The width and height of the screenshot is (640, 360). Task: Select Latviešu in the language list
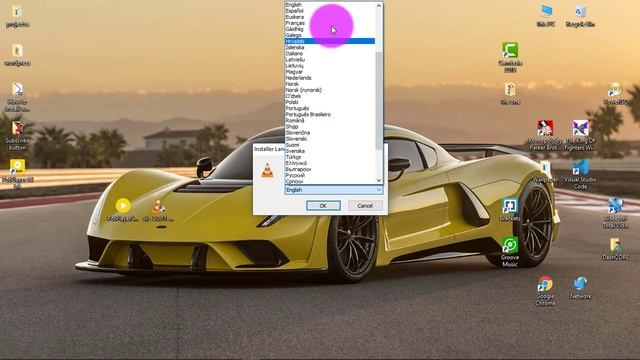pos(330,60)
